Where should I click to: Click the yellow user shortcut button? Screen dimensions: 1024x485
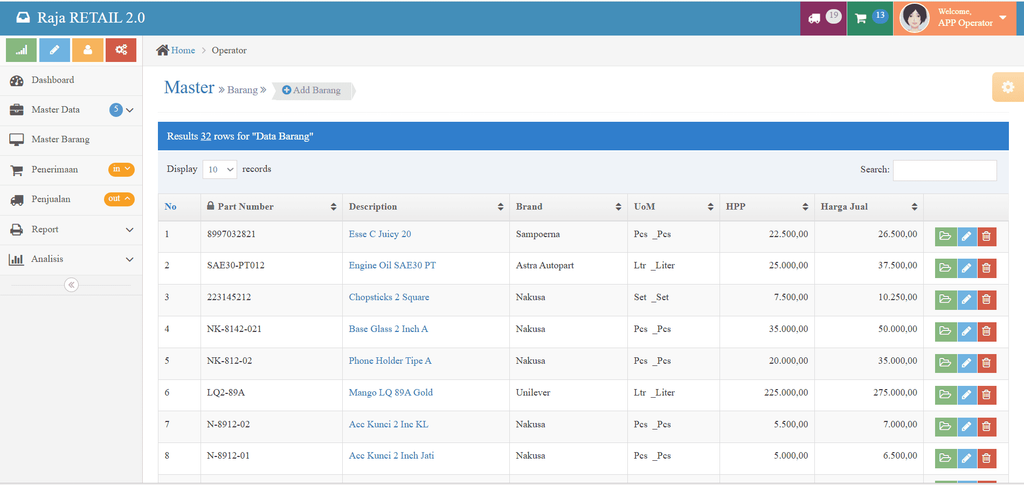pyautogui.click(x=88, y=50)
